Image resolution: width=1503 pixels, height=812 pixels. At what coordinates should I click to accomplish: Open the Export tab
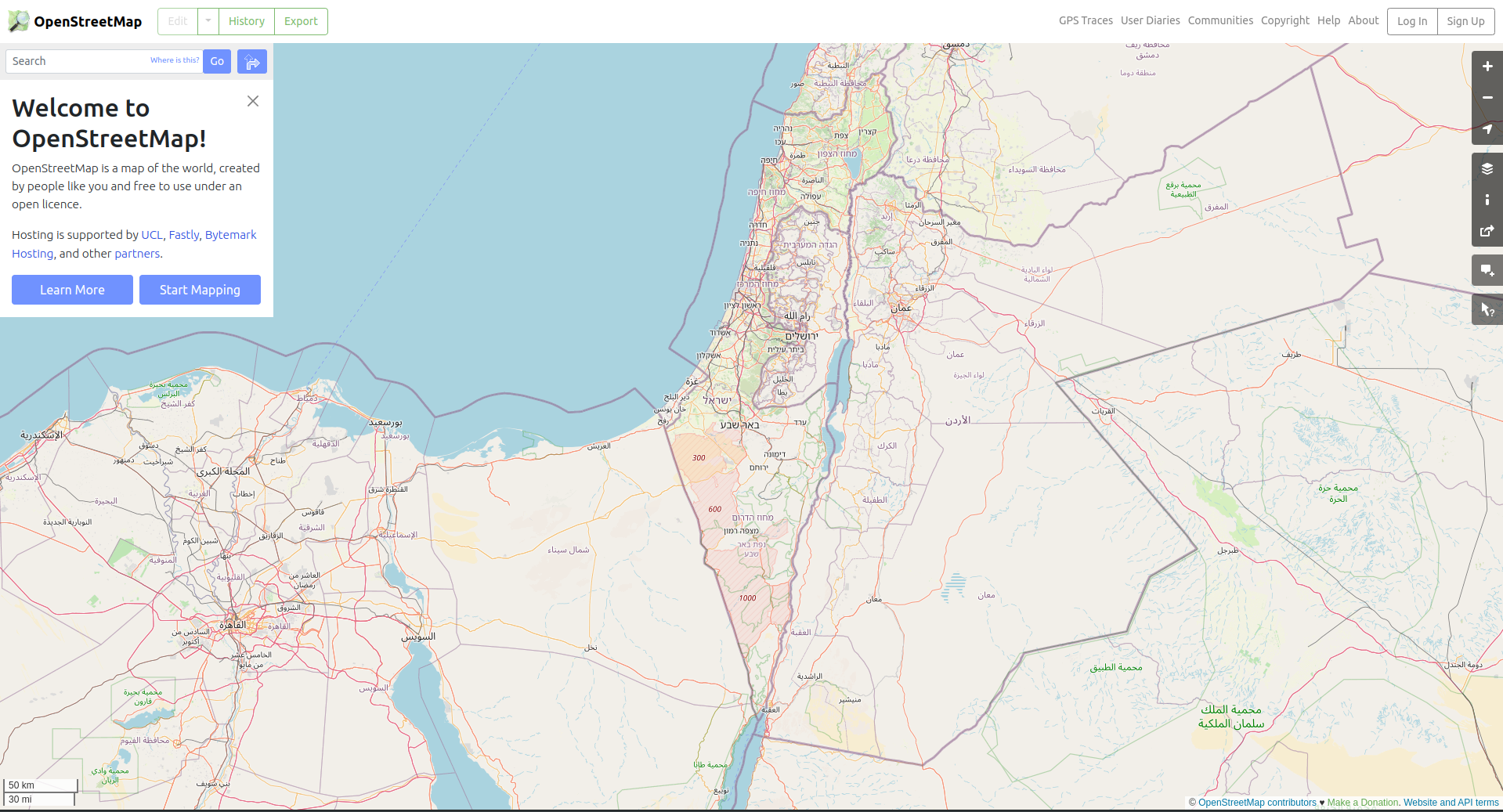pyautogui.click(x=300, y=21)
